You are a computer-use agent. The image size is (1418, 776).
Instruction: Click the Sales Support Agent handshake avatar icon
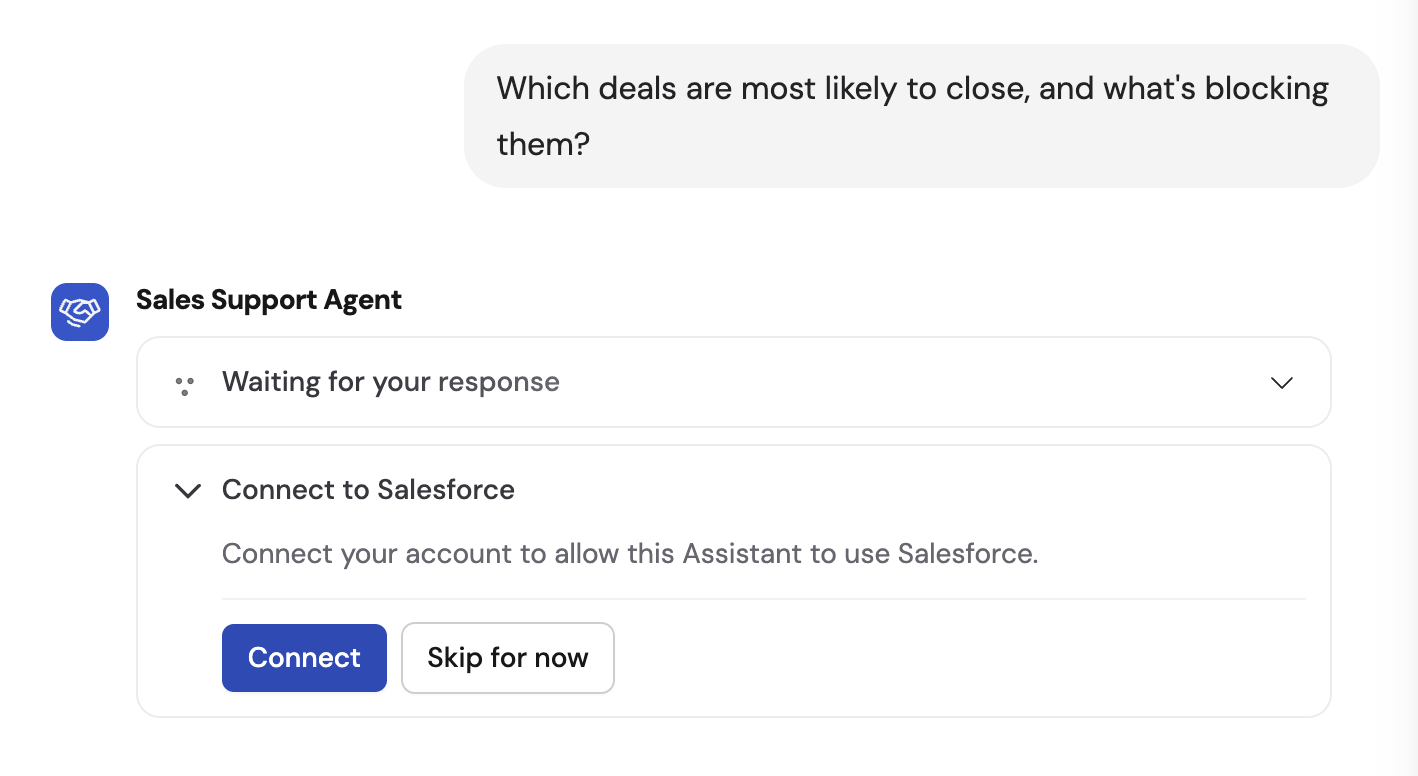click(x=79, y=312)
